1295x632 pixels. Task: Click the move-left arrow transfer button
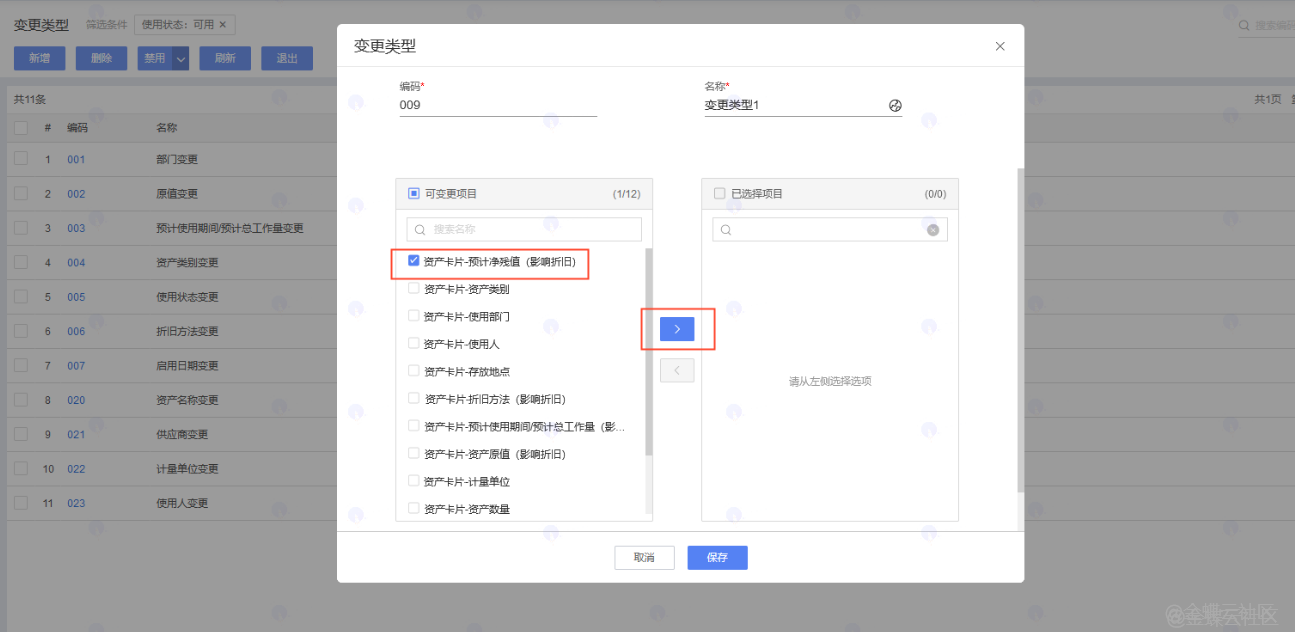tap(677, 370)
